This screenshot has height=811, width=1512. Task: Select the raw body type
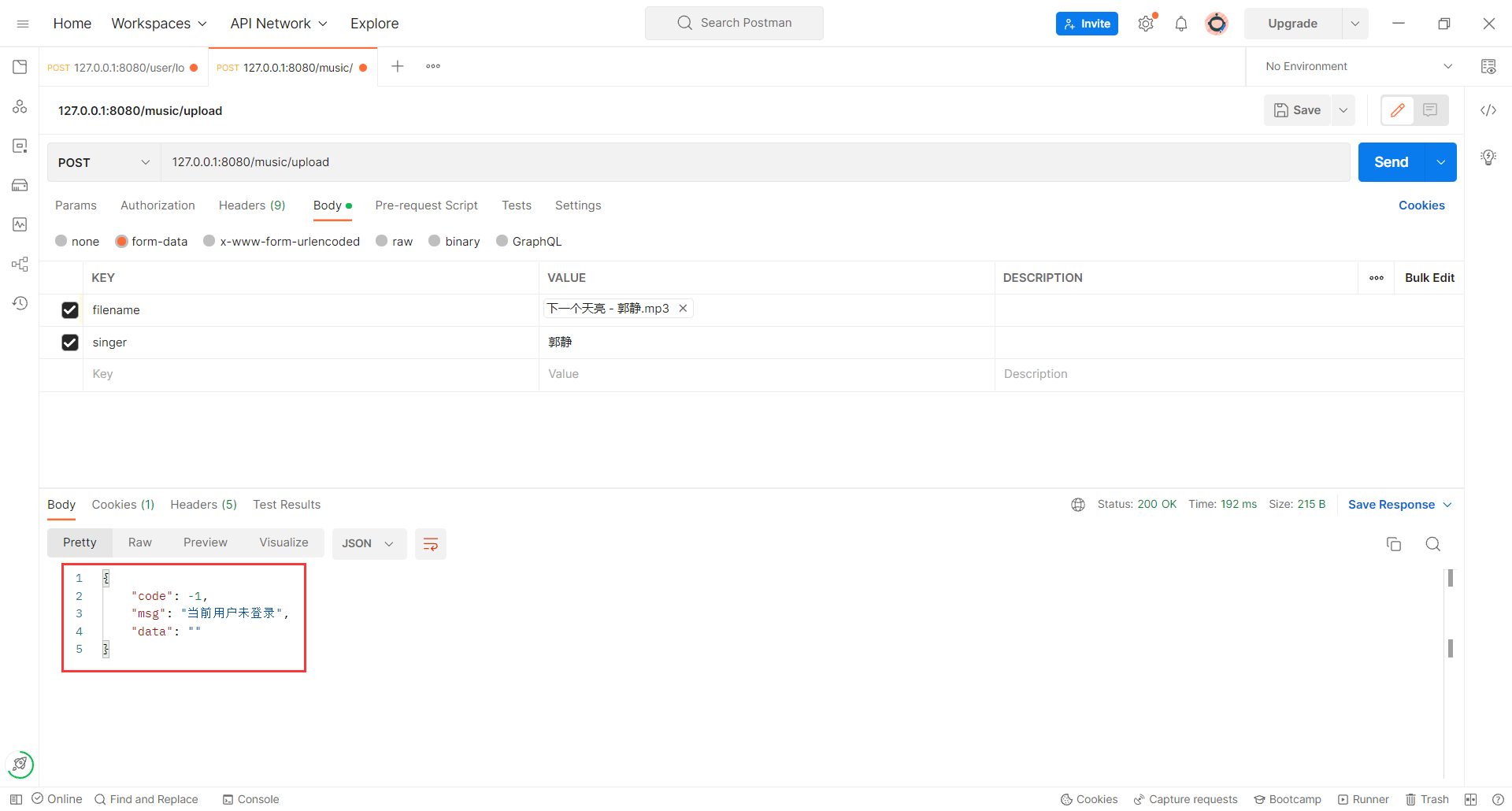tap(382, 241)
